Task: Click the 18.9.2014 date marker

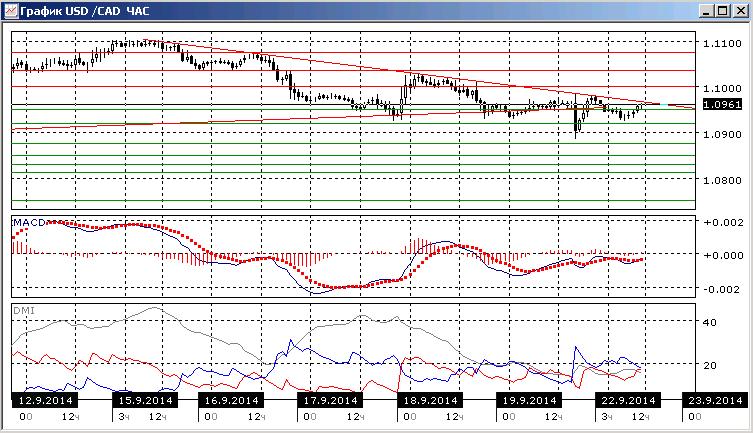Action: pyautogui.click(x=430, y=400)
